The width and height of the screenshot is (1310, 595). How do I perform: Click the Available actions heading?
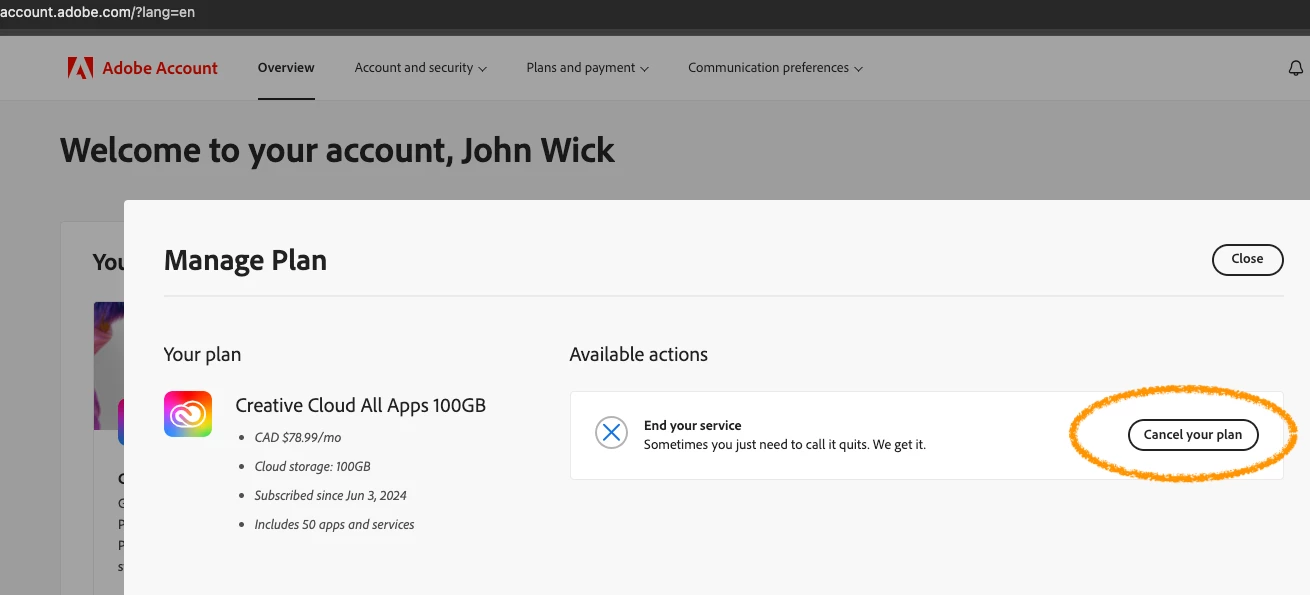(x=638, y=354)
